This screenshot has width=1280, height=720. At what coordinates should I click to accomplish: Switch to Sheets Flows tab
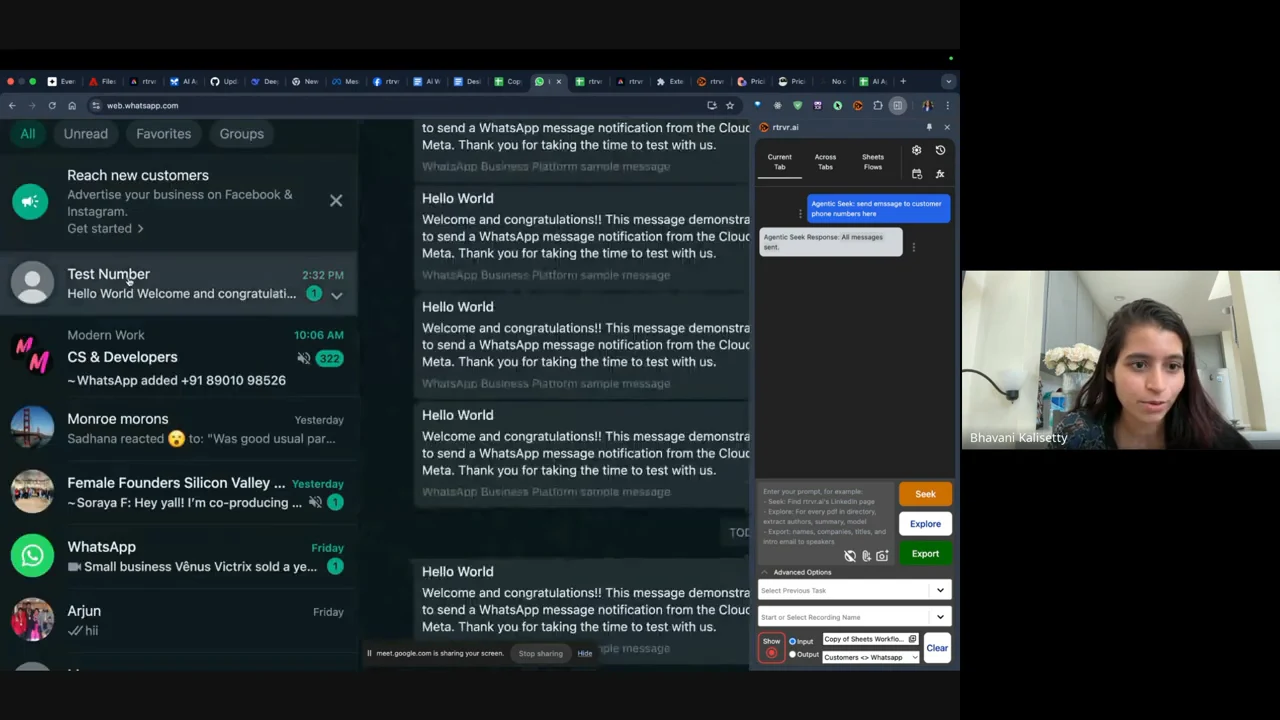(x=873, y=161)
